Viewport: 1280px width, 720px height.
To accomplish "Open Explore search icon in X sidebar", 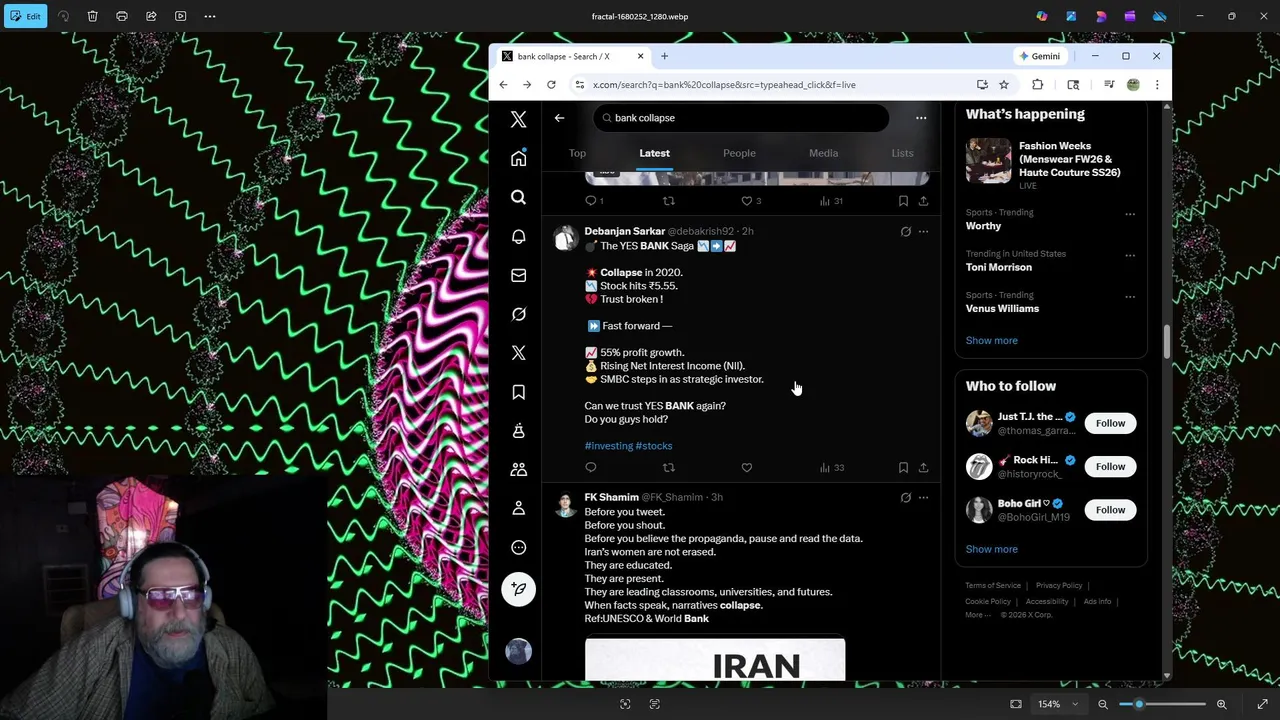I will point(518,198).
